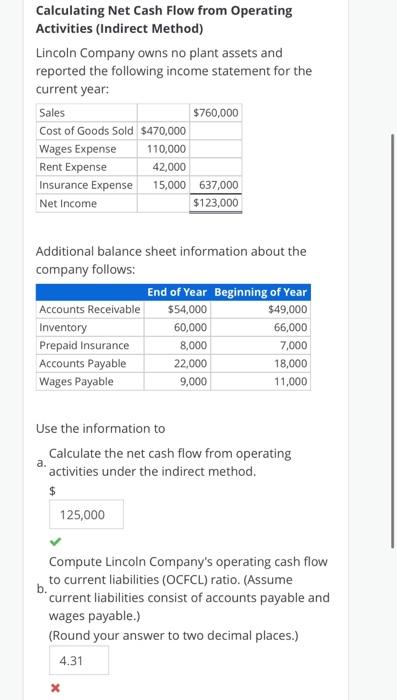Click the Cost of Goods Sold label
Viewport: 397px width, 700px height.
[x=86, y=131]
